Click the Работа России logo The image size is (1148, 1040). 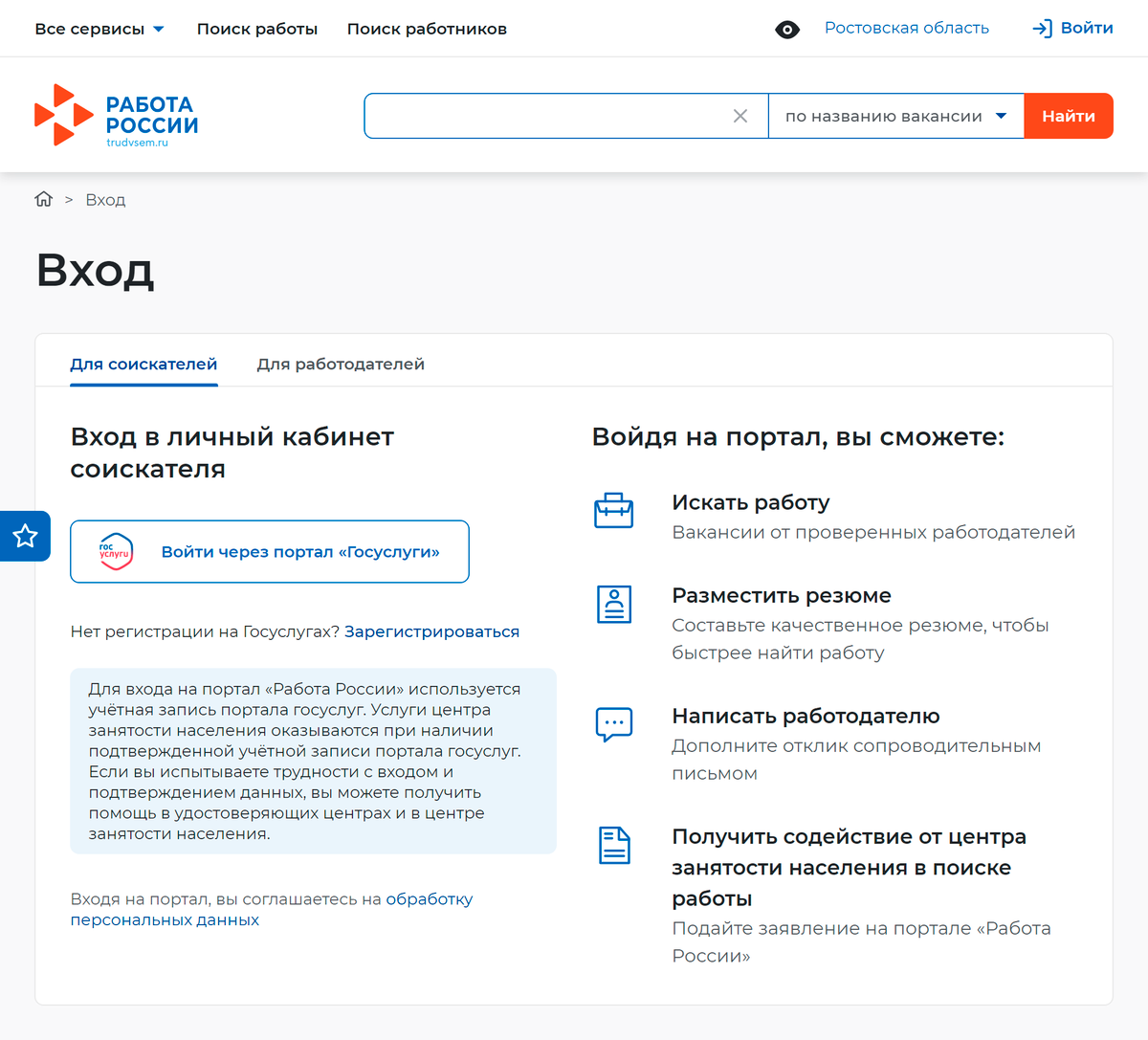[x=115, y=115]
